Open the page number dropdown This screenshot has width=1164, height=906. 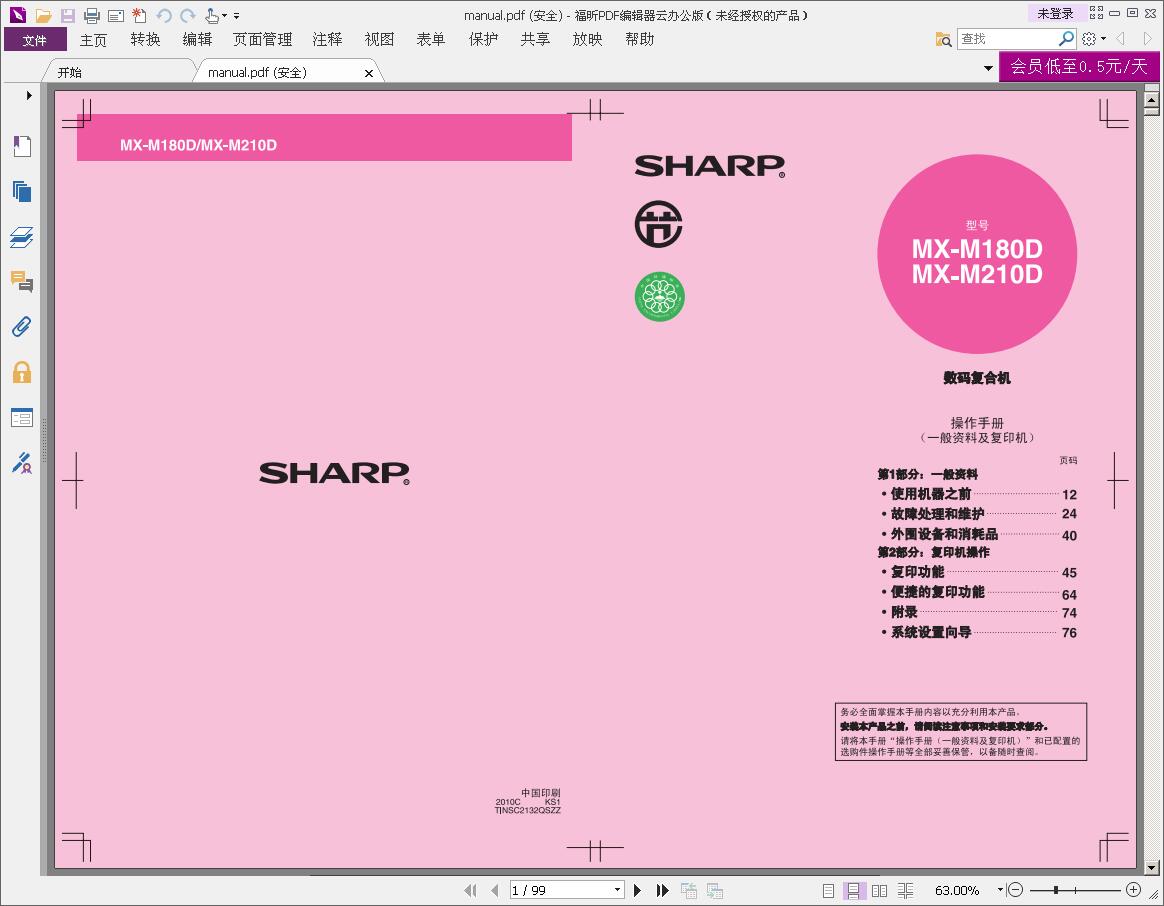(x=617, y=890)
